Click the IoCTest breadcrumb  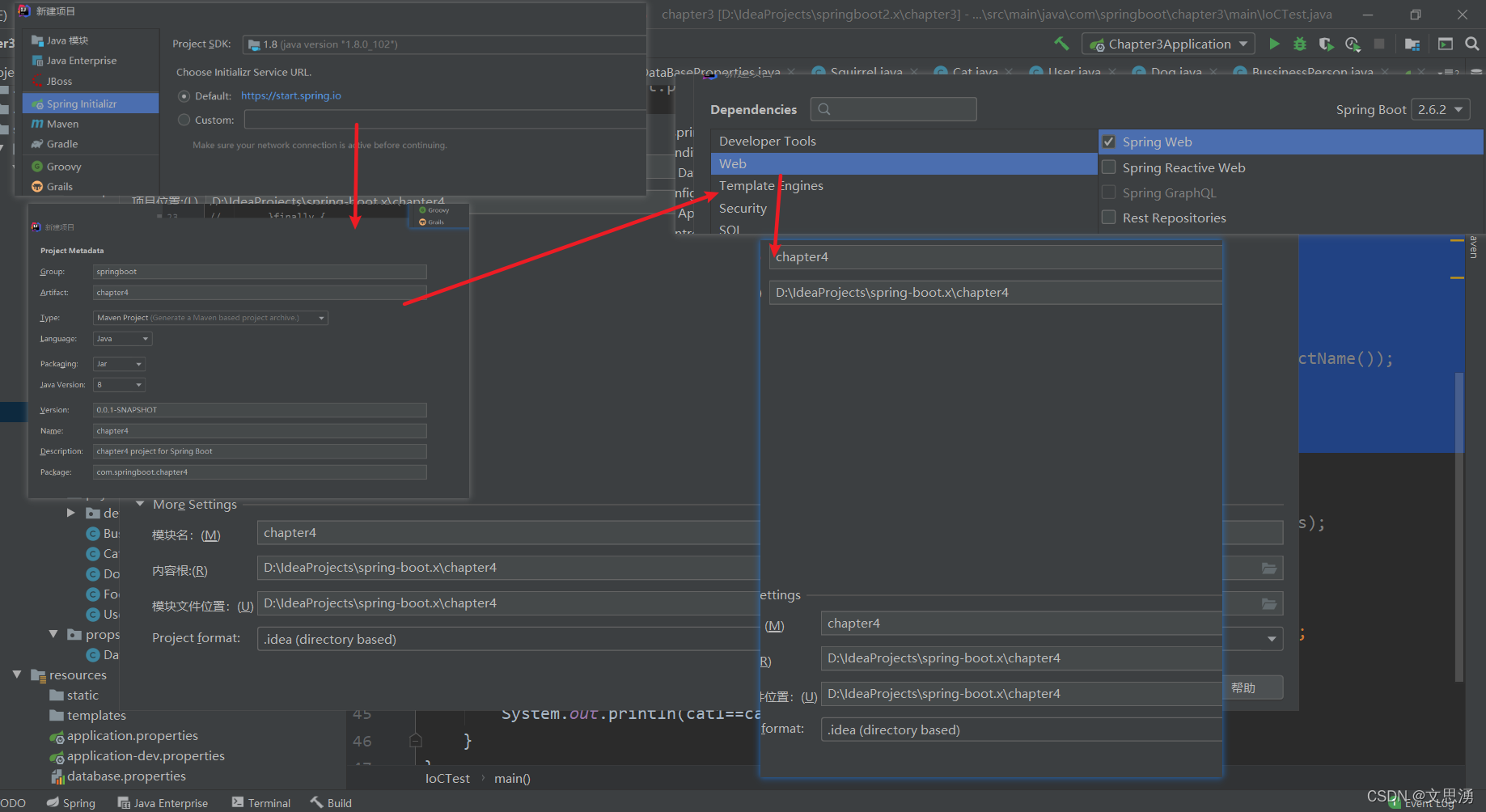[x=447, y=779]
